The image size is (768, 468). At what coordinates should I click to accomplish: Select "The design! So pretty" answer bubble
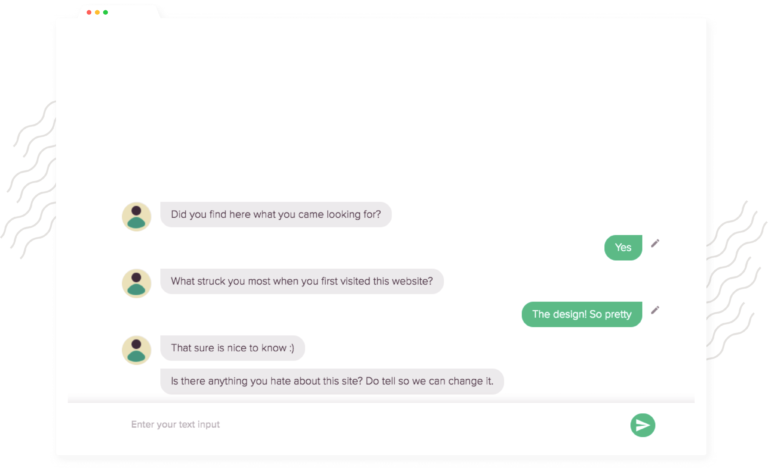pos(582,314)
